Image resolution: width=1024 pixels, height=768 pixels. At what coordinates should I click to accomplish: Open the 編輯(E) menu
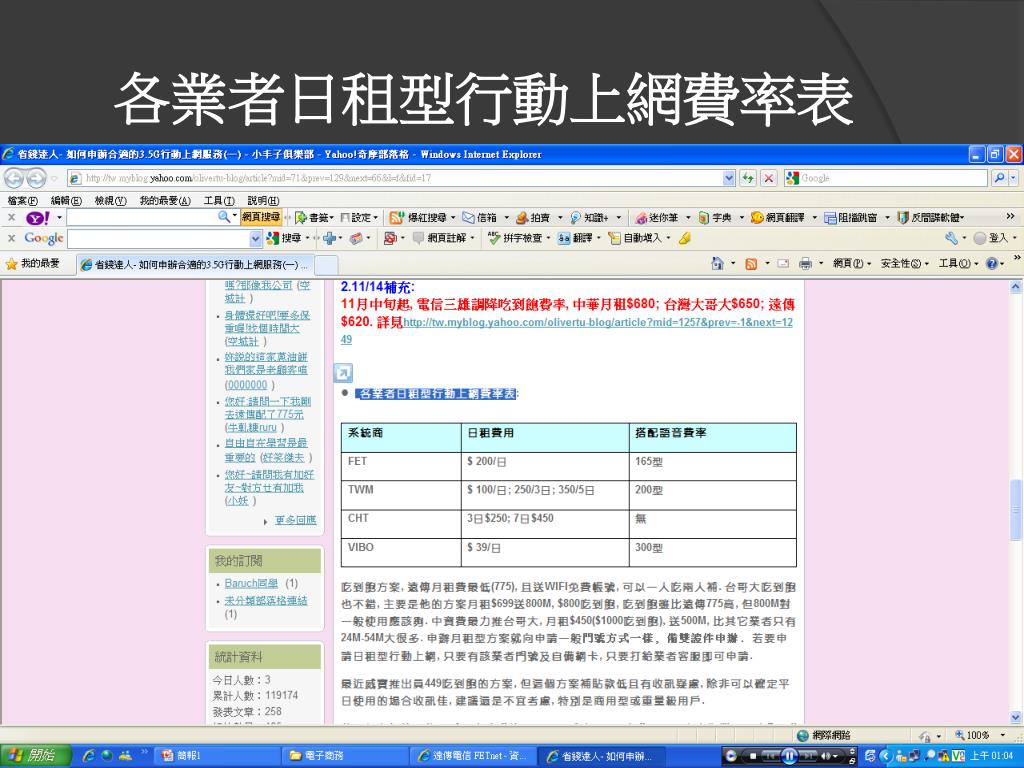pyautogui.click(x=66, y=200)
